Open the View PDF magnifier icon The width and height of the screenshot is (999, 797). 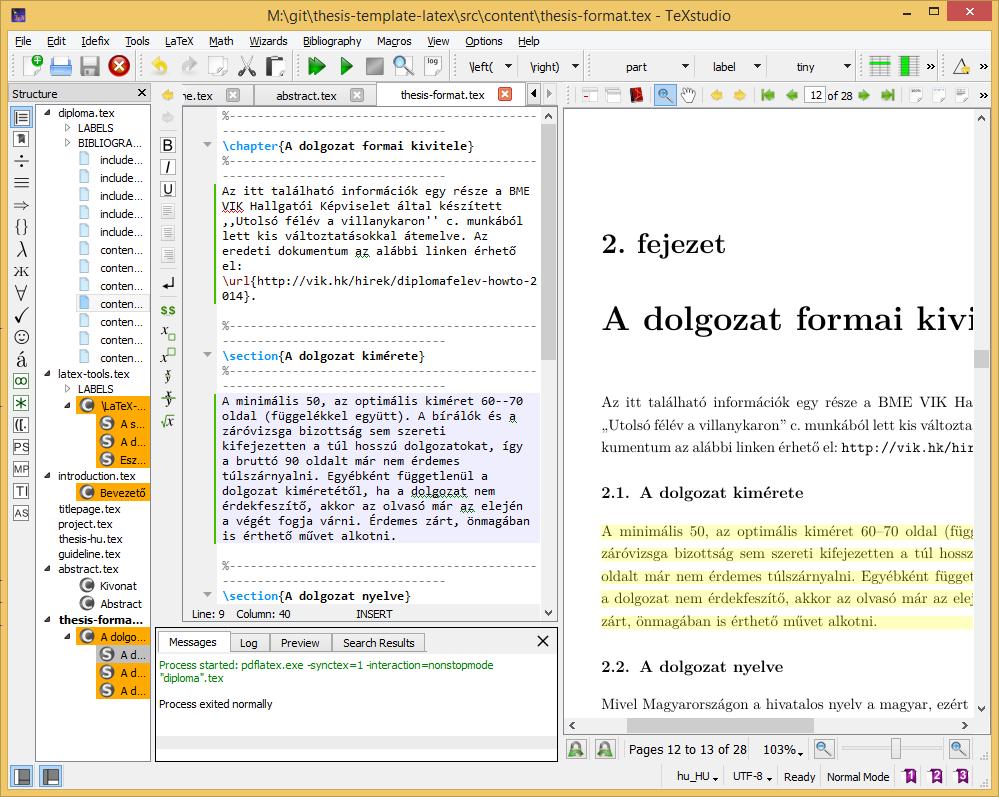[x=403, y=66]
